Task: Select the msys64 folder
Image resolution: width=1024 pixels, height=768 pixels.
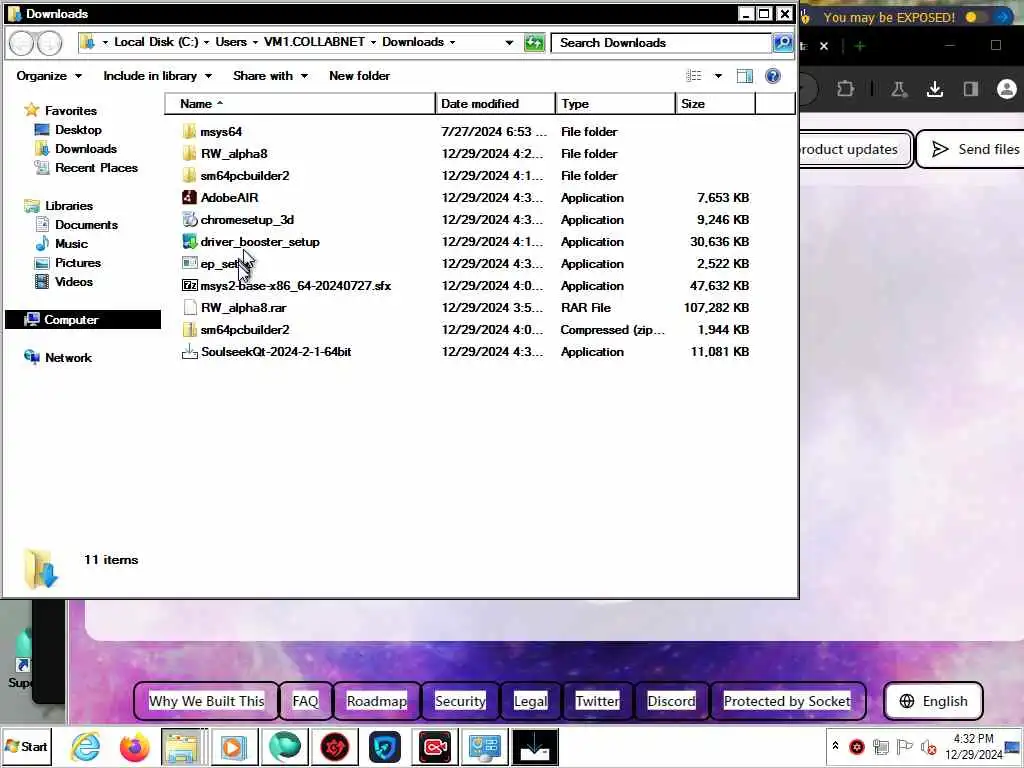Action: coord(212,131)
